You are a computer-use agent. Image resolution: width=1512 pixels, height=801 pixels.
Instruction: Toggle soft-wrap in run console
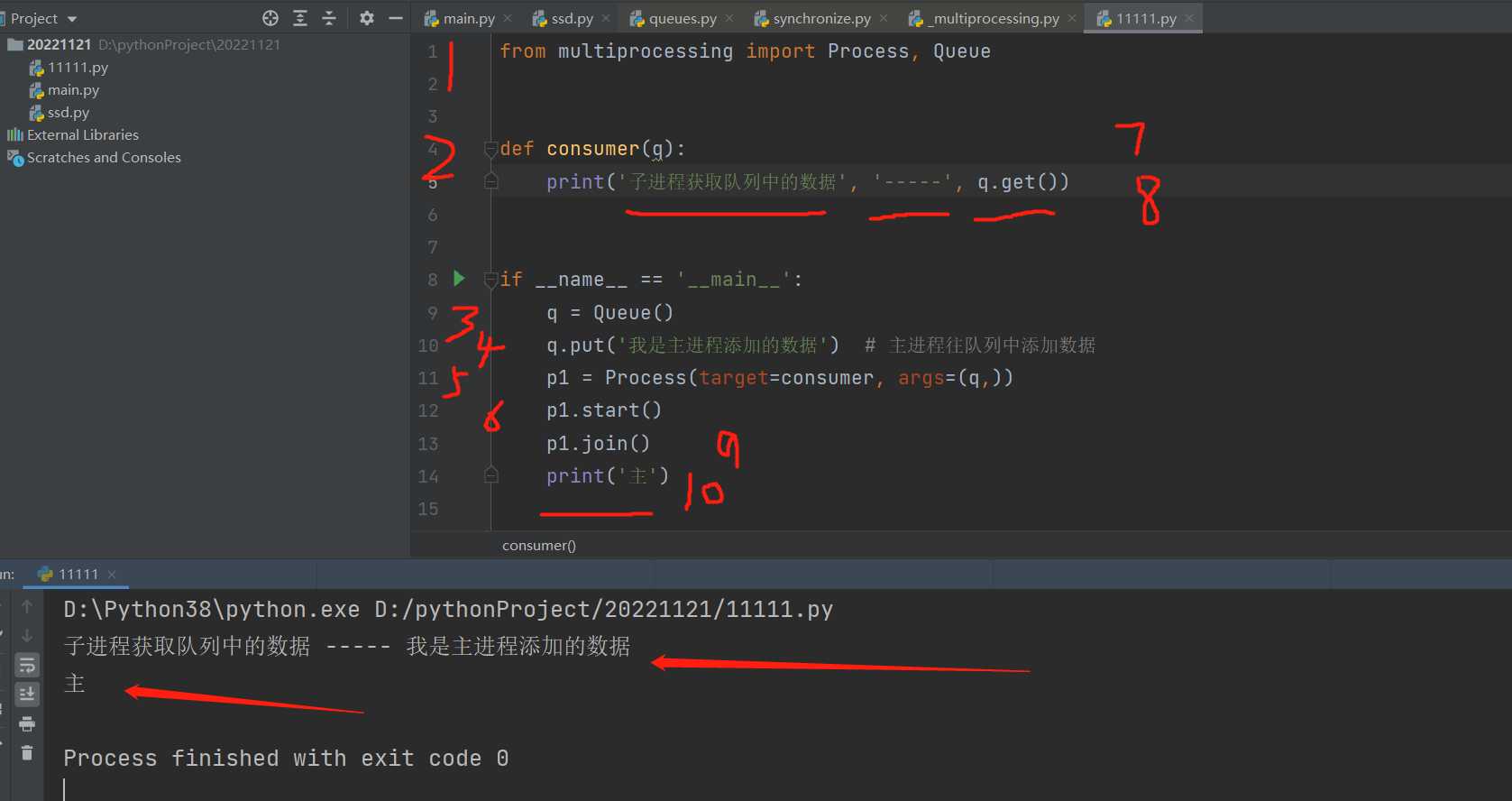[27, 665]
